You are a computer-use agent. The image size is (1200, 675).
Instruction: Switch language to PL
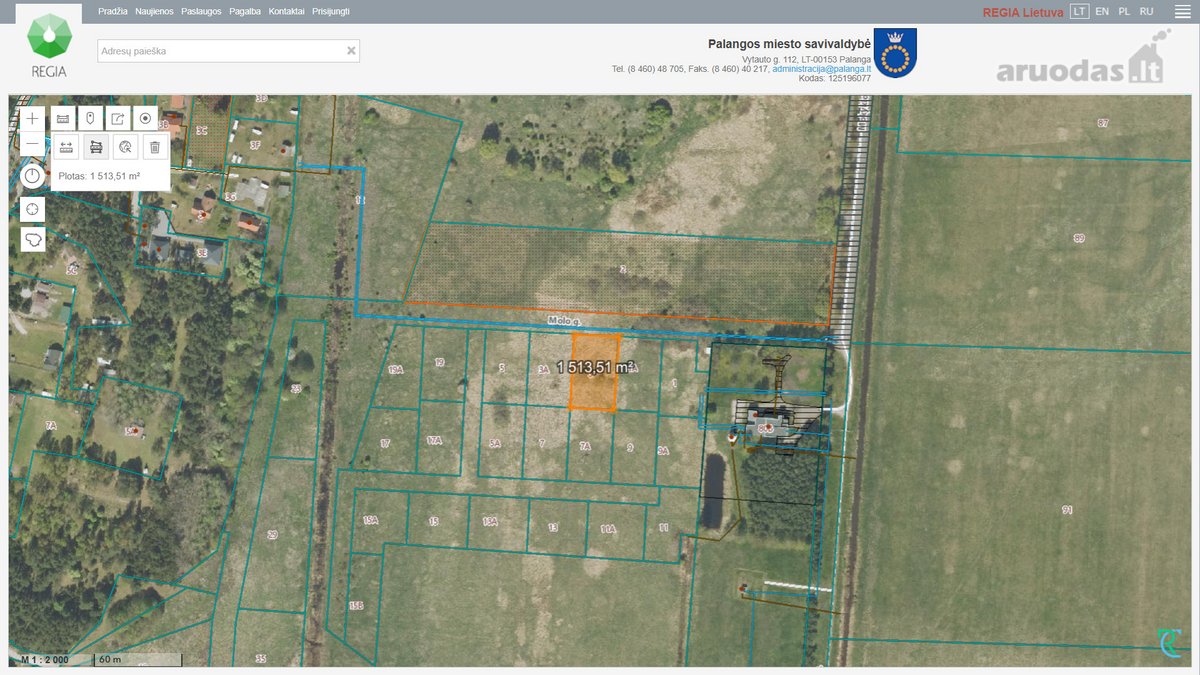tap(1124, 11)
